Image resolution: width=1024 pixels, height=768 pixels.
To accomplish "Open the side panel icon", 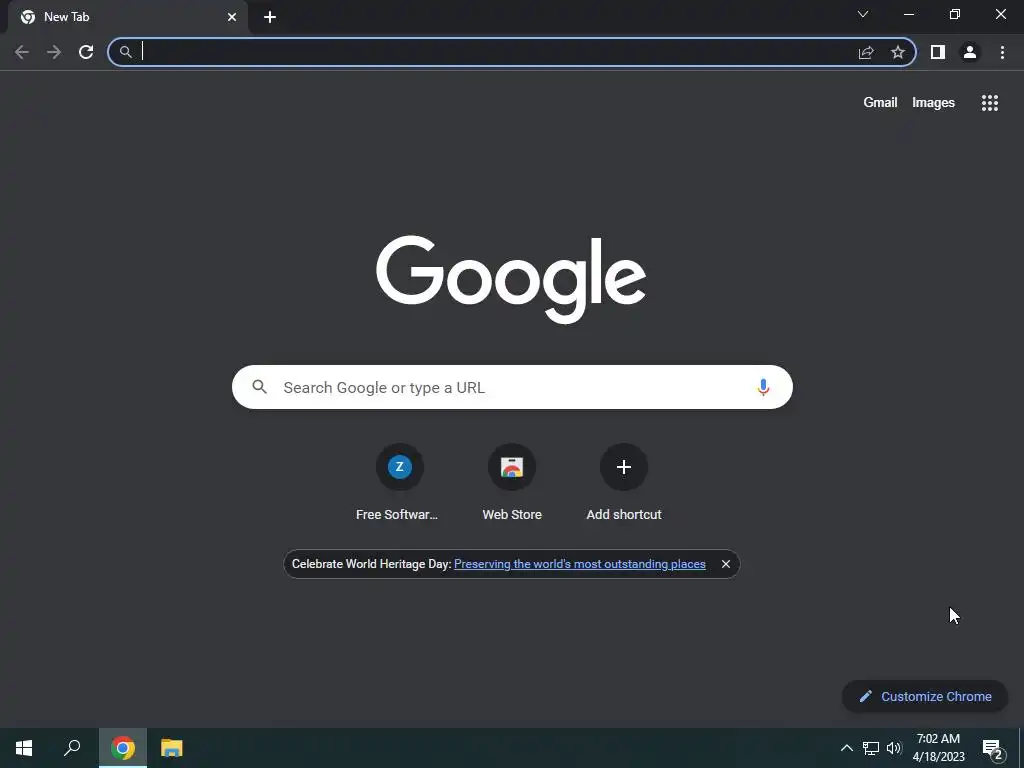I will pos(938,52).
